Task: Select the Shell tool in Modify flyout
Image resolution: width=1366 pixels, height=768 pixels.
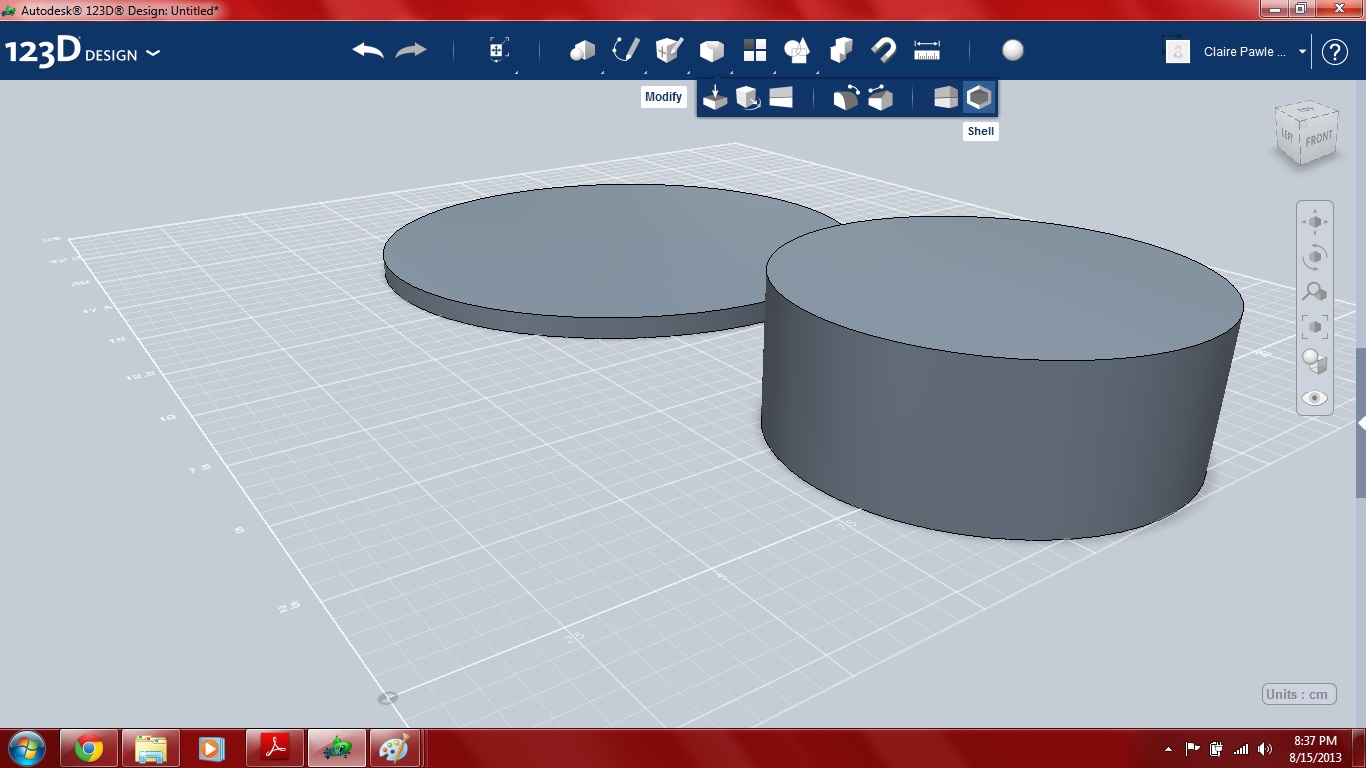Action: click(x=979, y=98)
